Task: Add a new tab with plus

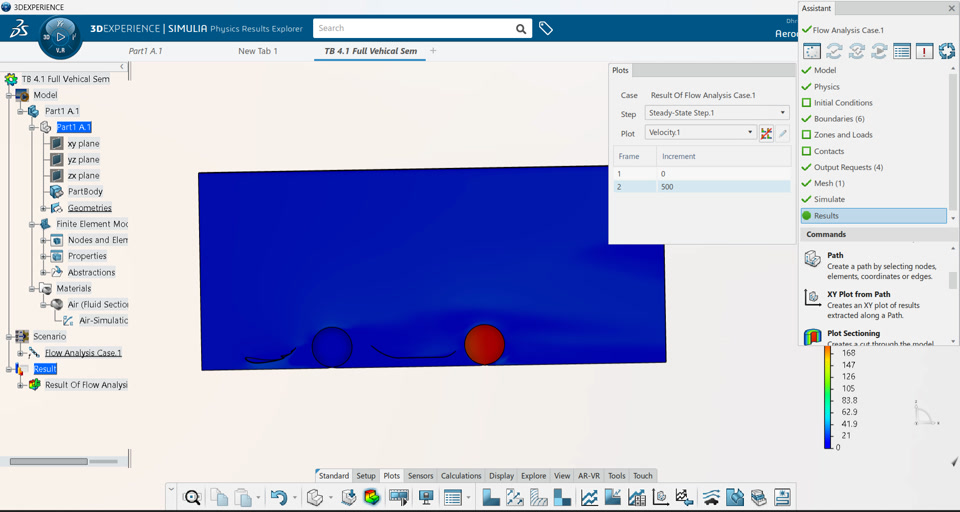Action: (433, 51)
